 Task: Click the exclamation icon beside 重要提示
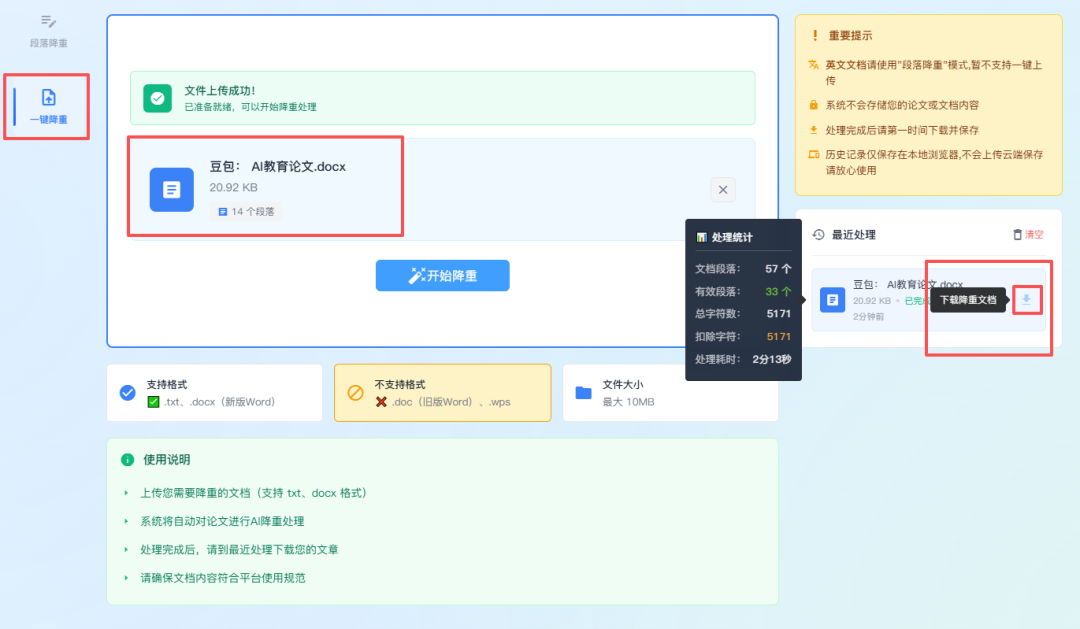click(814, 36)
